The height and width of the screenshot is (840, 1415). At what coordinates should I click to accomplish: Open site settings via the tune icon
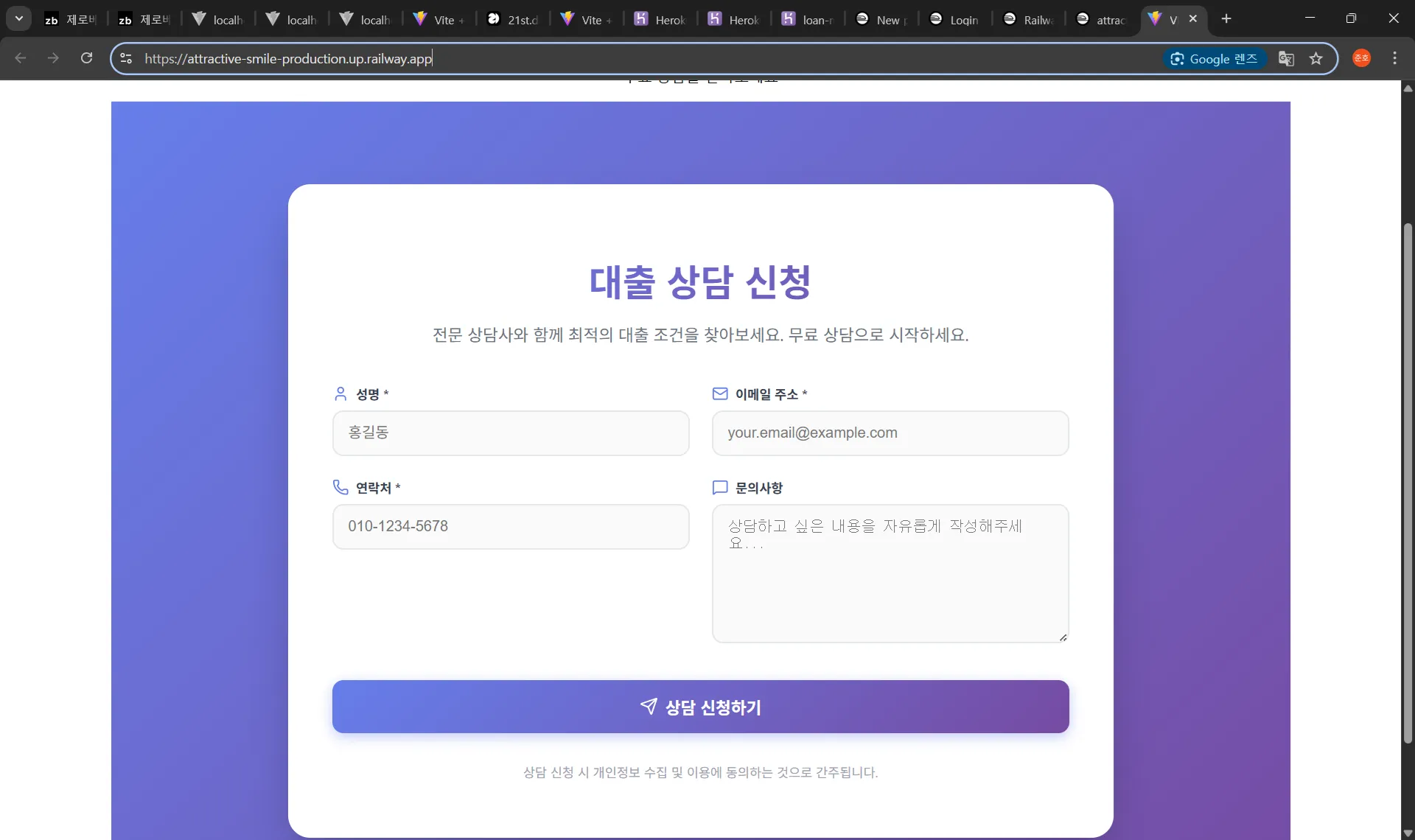[126, 58]
